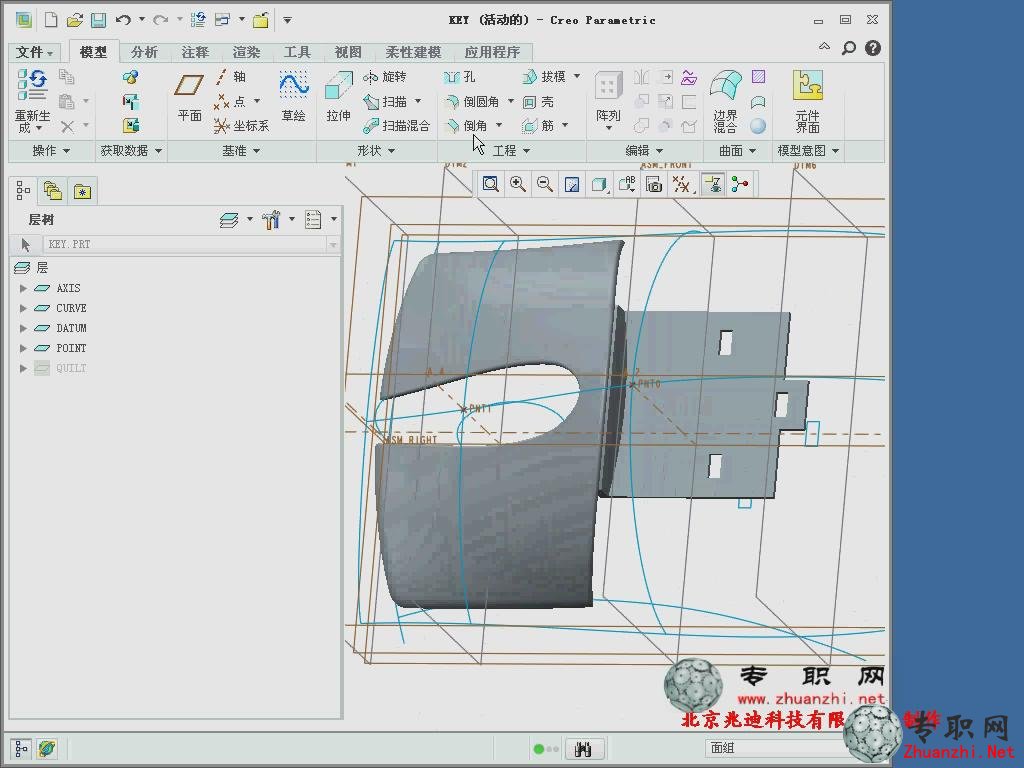1024x768 pixels.
Task: Expand the DATUM layer
Action: pyautogui.click(x=23, y=328)
